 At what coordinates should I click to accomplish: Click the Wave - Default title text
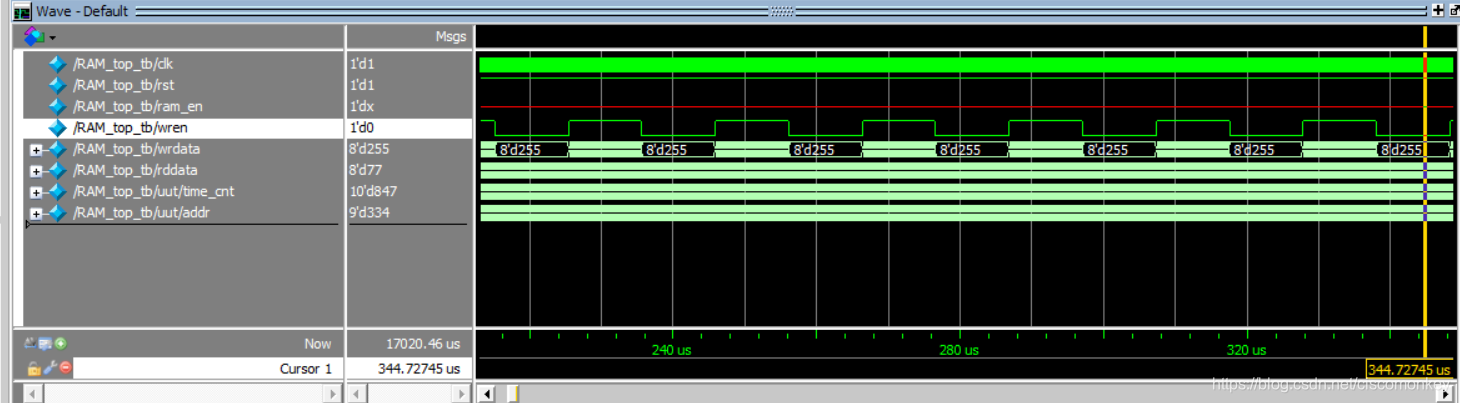[83, 11]
